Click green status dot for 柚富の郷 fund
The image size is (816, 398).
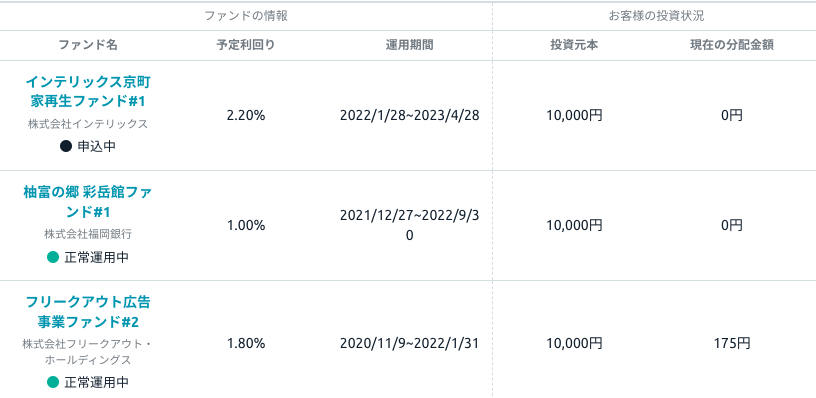(x=53, y=257)
